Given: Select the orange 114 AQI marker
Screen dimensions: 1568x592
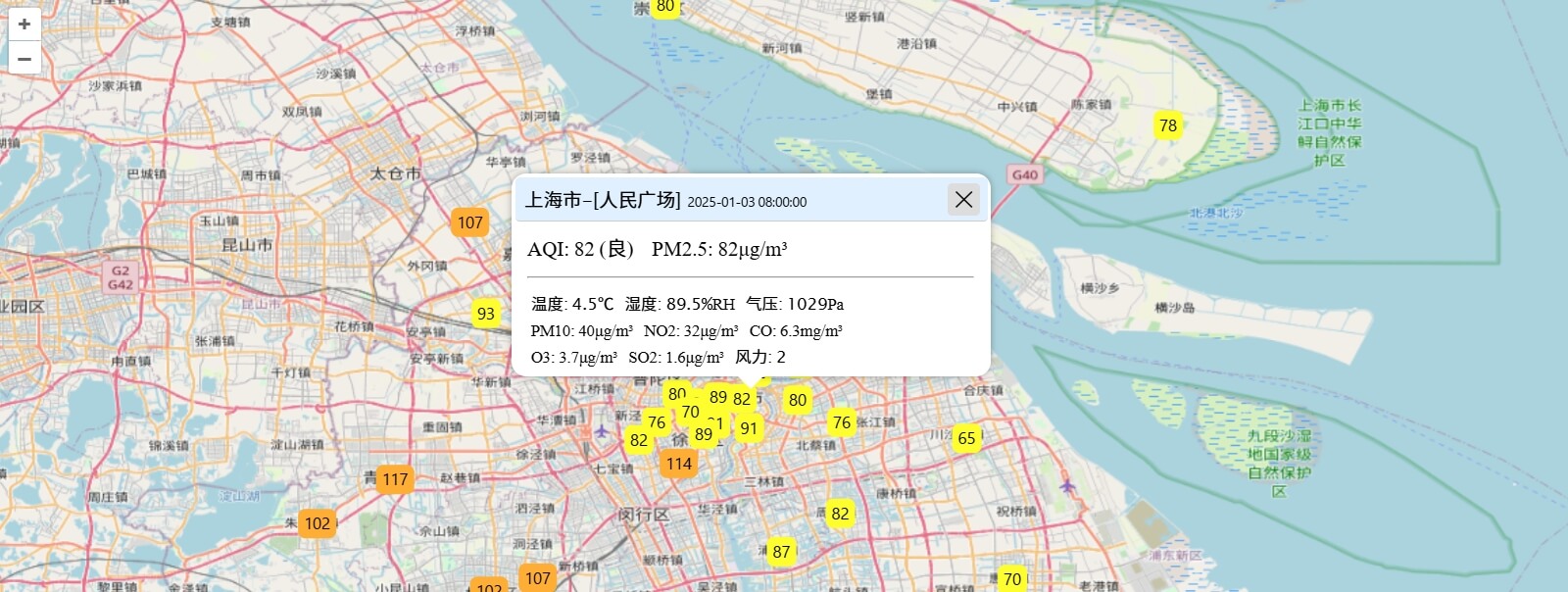Looking at the screenshot, I should 679,464.
